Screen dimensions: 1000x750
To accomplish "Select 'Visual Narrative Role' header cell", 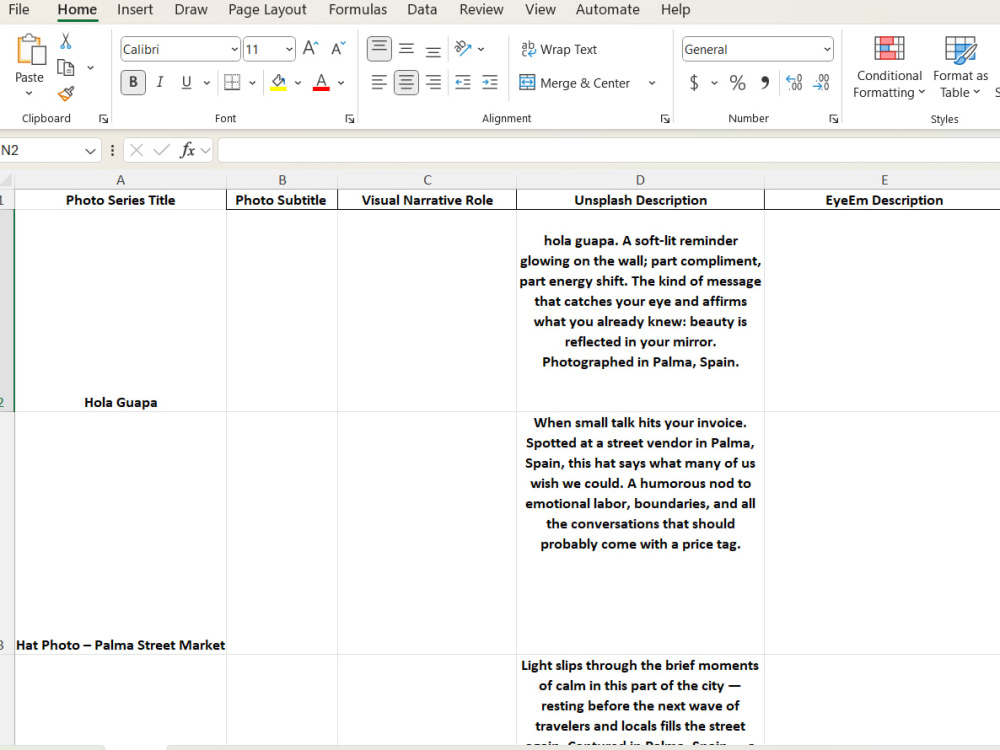I will (427, 200).
